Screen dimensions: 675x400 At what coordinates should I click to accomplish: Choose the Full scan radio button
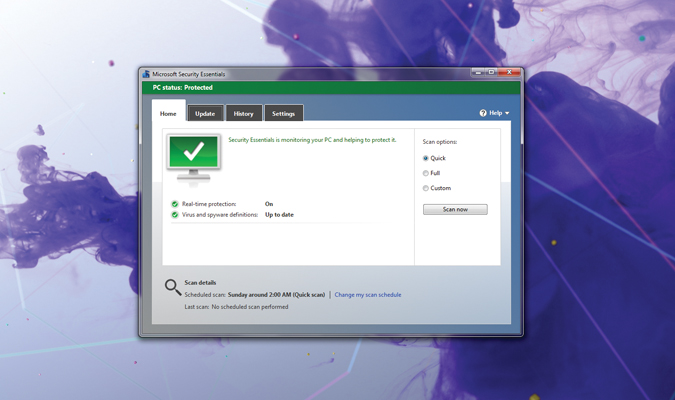coord(426,173)
